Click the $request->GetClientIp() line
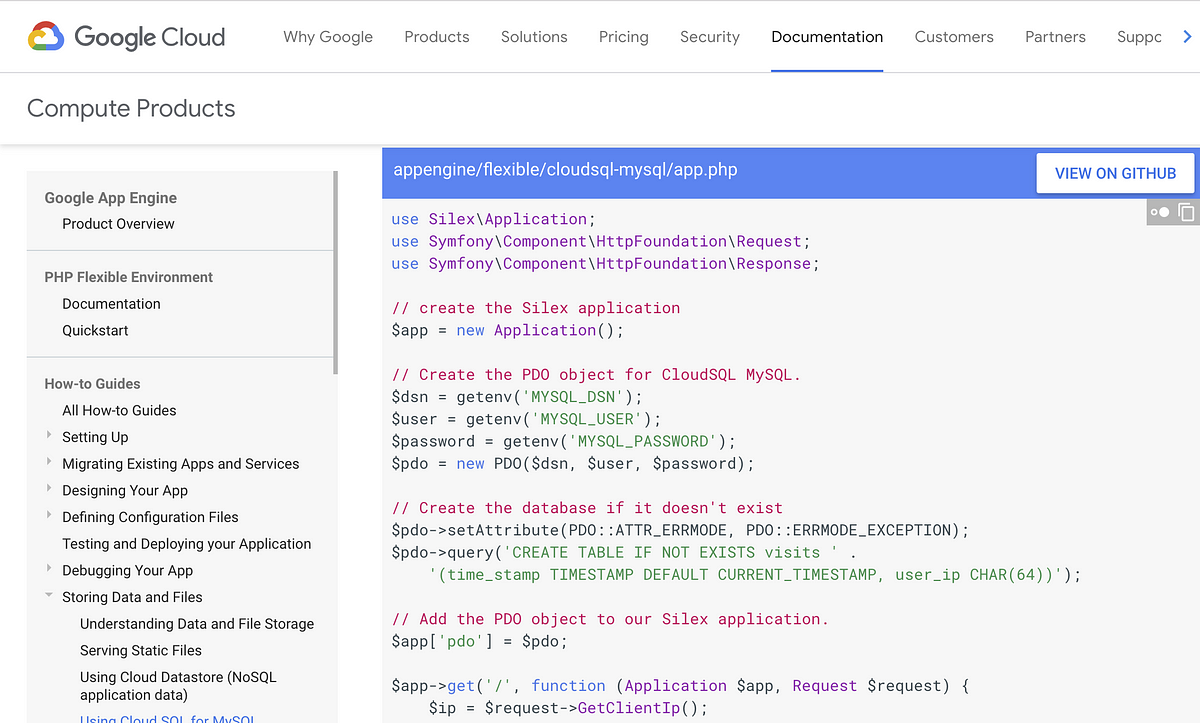The height and width of the screenshot is (723, 1200). (x=568, y=708)
